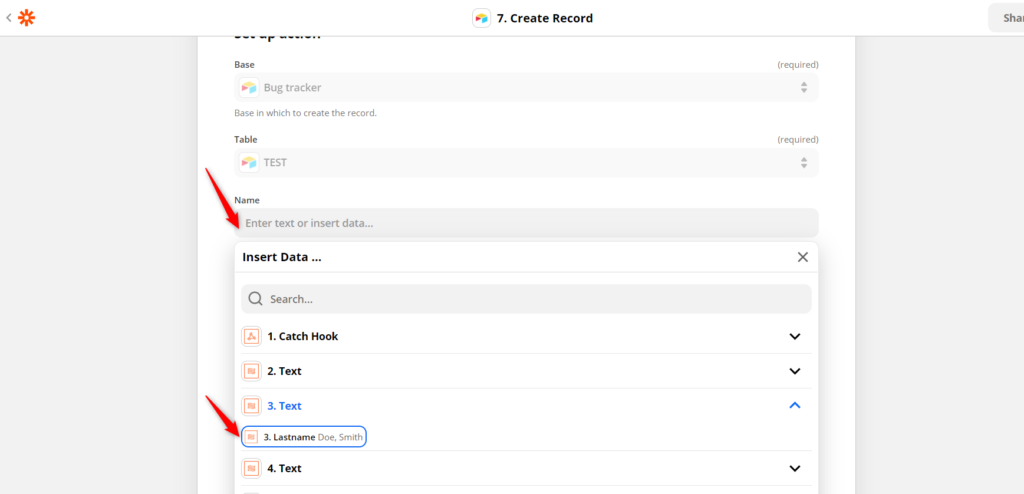Open the Table dropdown showing TEST
This screenshot has height=494, width=1024.
click(526, 162)
